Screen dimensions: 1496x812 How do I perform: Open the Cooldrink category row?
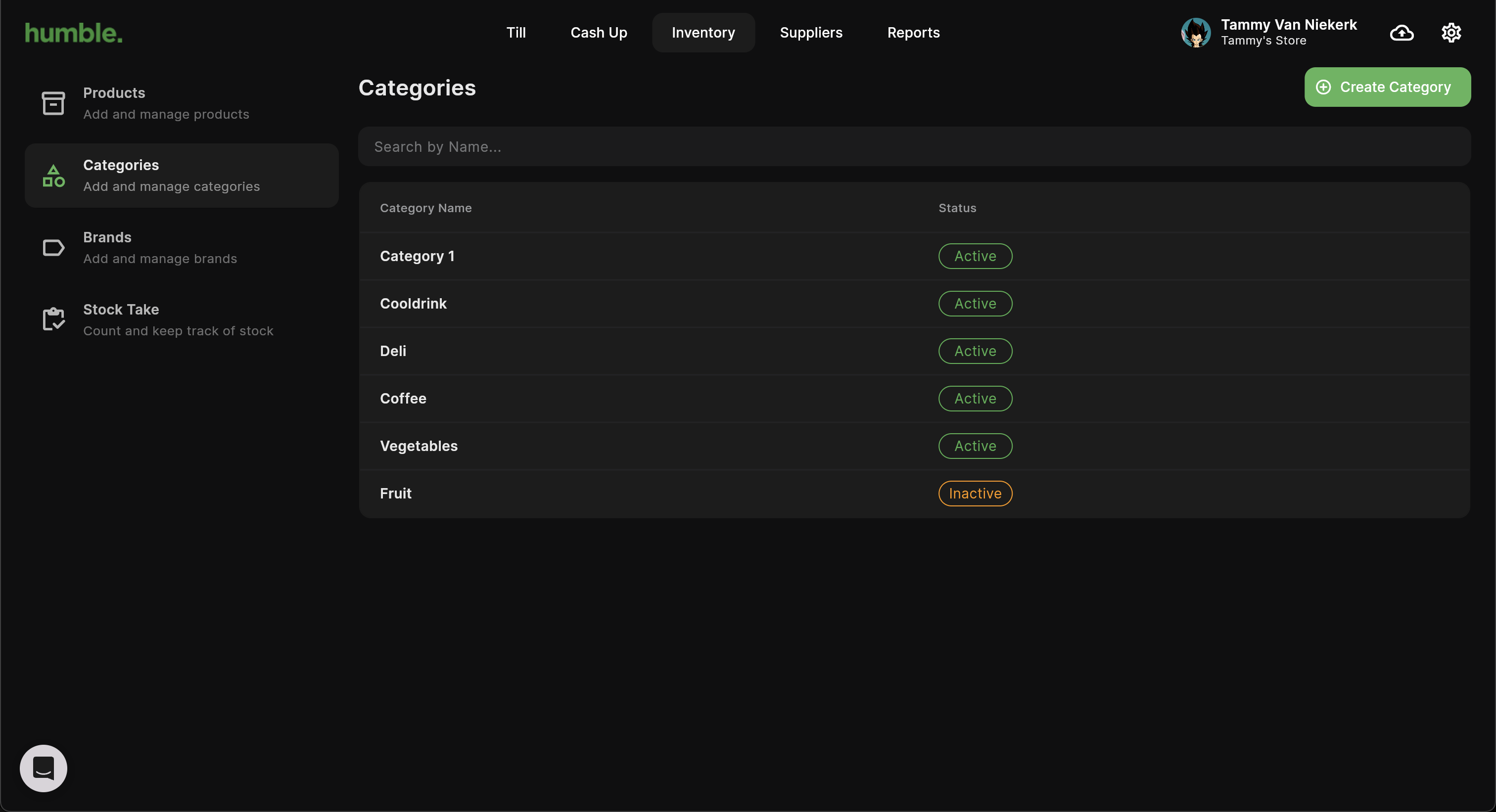pyautogui.click(x=914, y=304)
